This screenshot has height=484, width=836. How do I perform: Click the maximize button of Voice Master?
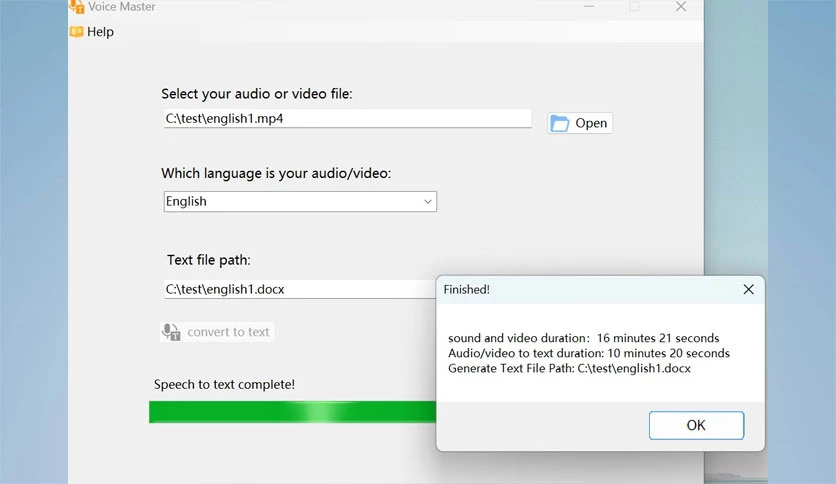(634, 6)
